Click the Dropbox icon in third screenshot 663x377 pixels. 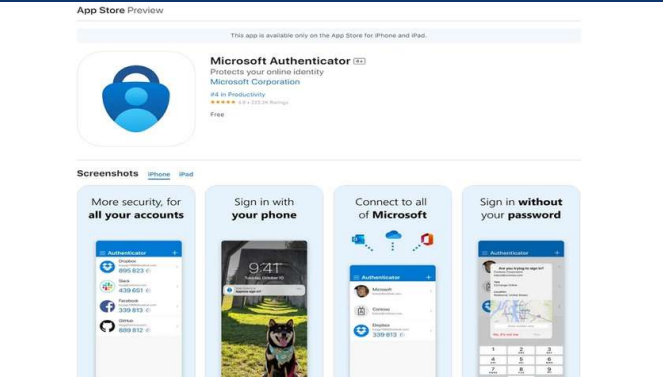[361, 331]
